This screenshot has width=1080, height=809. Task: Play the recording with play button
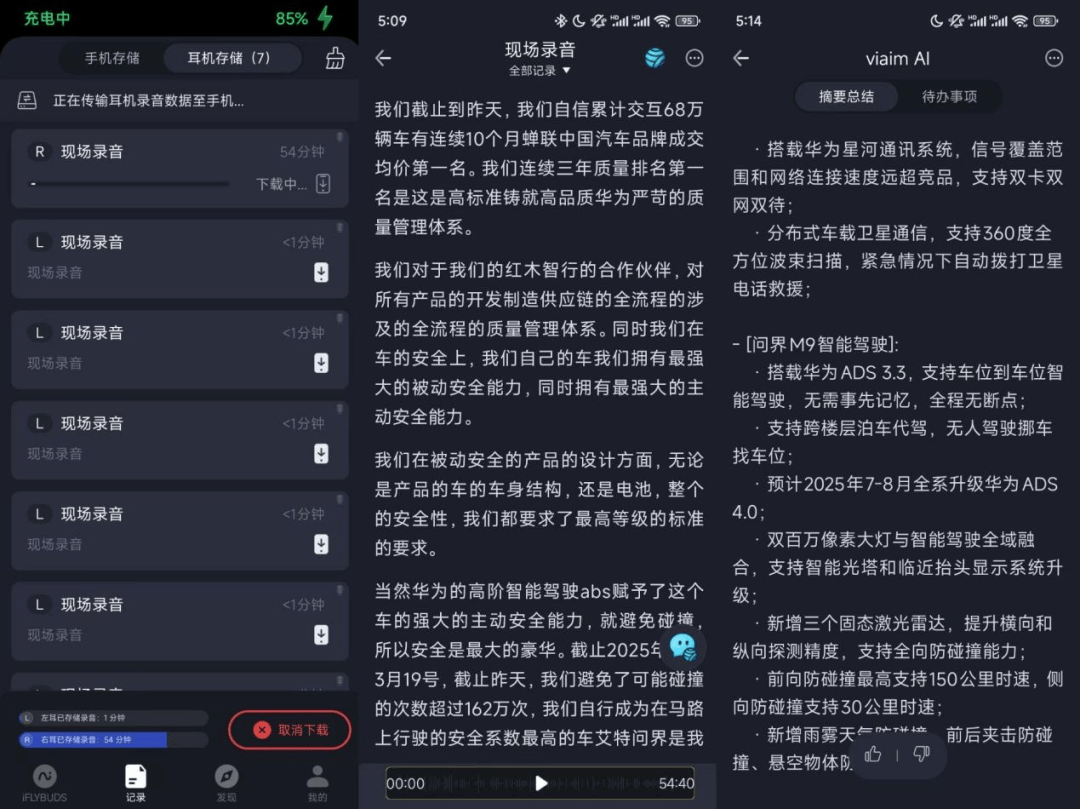coord(541,784)
